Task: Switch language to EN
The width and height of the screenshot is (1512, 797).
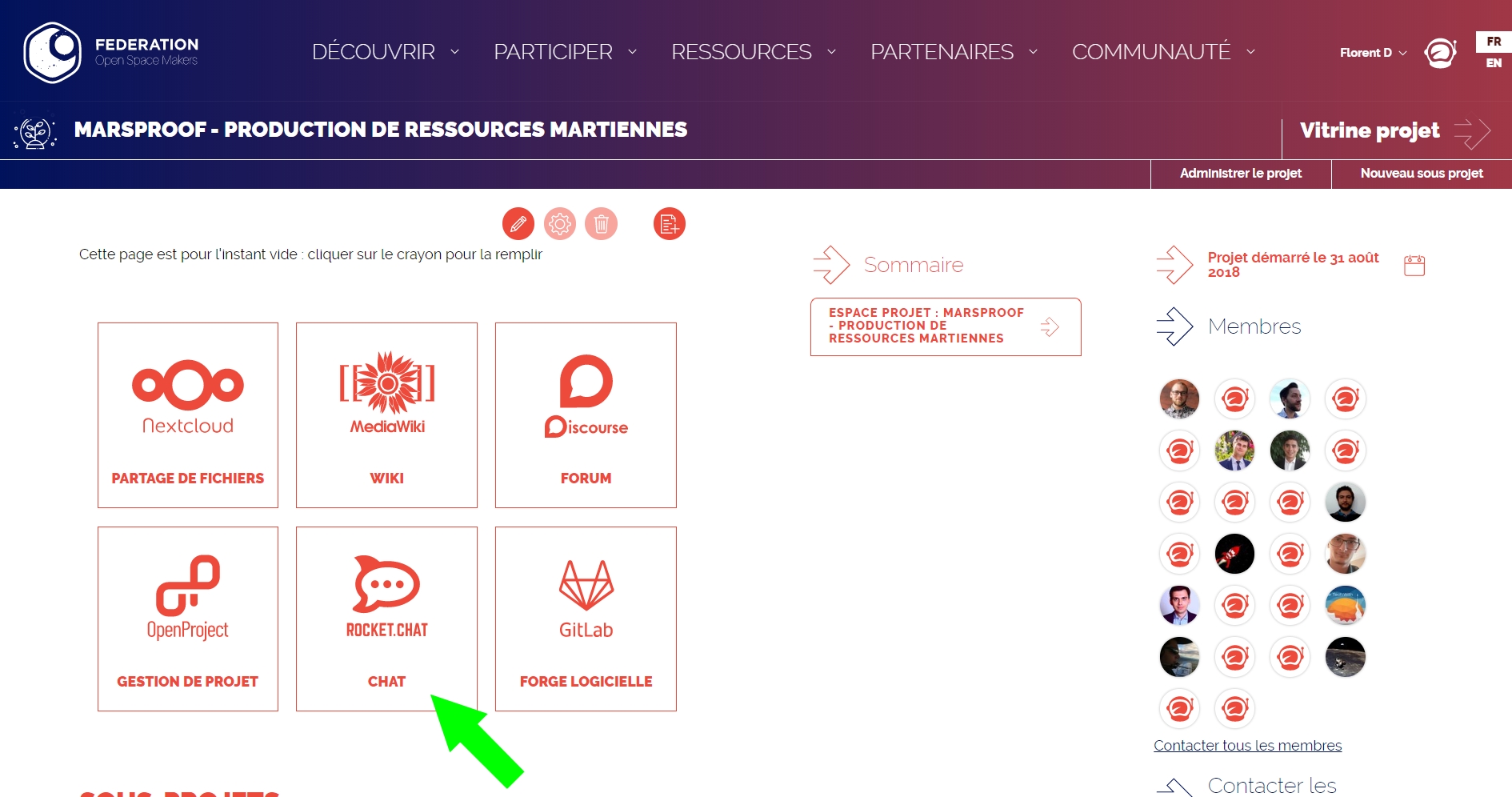Action: 1494,63
